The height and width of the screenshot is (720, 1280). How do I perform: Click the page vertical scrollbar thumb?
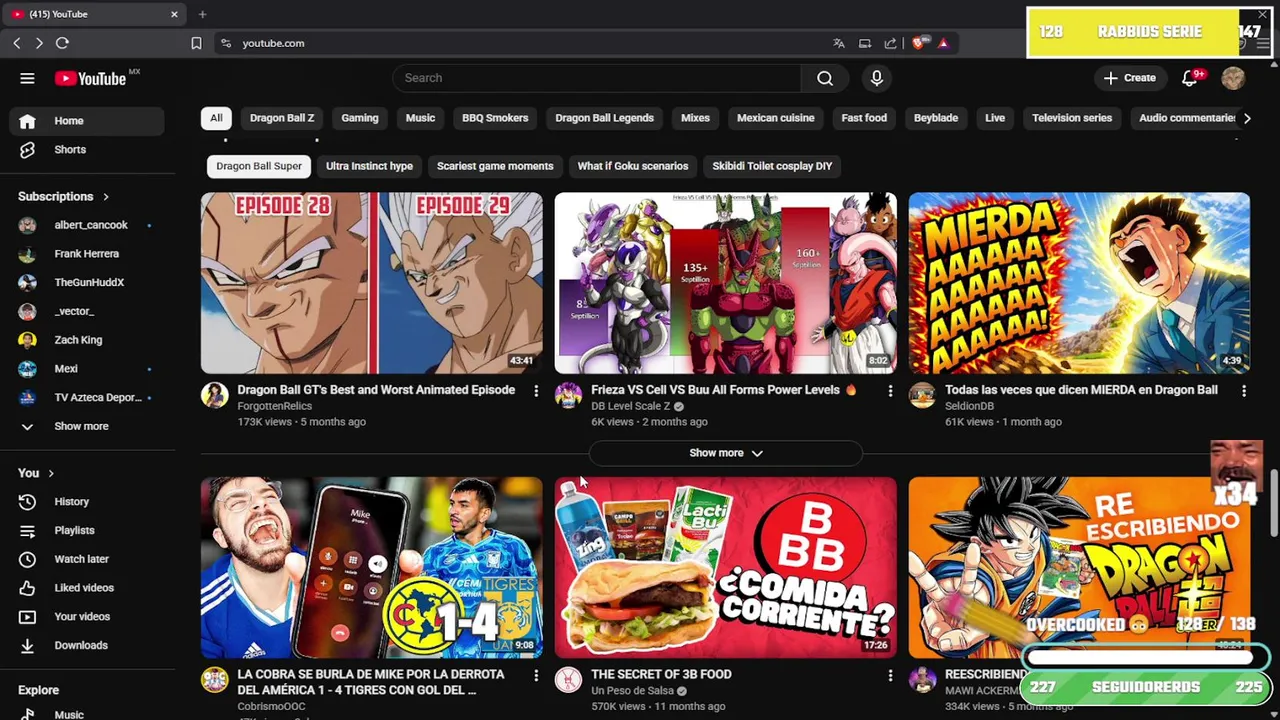point(1273,503)
